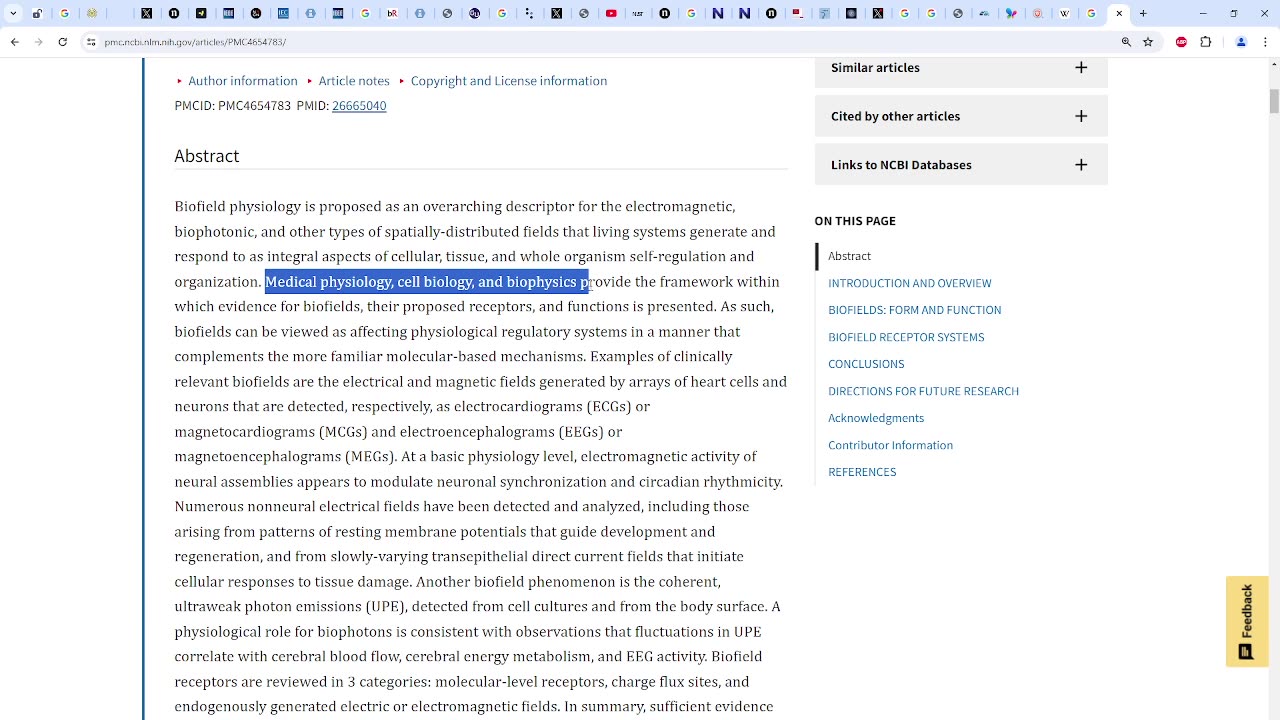Open PMID 26665040 link
Viewport: 1280px width, 720px height.
(x=359, y=106)
